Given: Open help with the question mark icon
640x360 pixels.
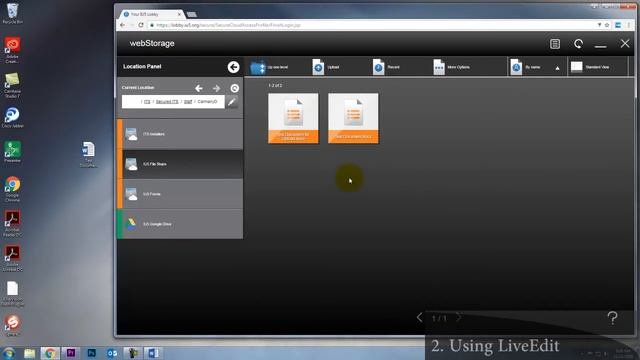Looking at the screenshot, I should (x=612, y=318).
